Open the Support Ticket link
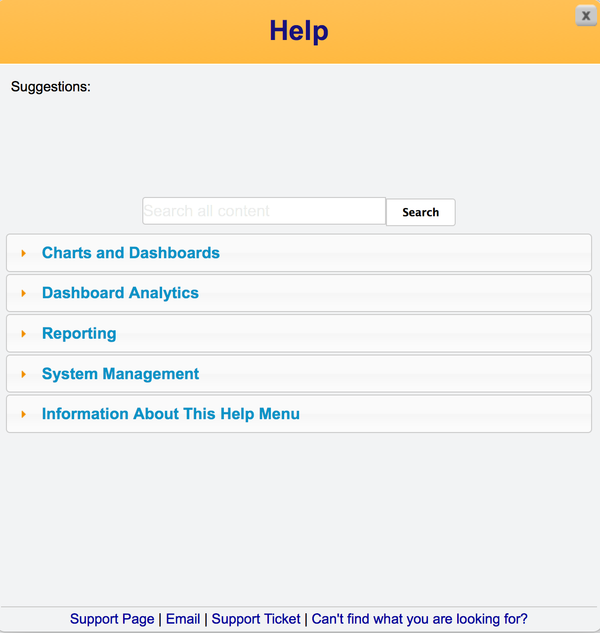 point(256,619)
